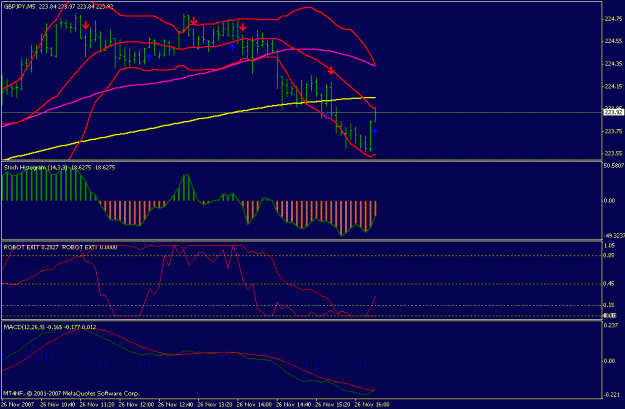Click the 224.75 price scale label
625x409 pixels.
pos(613,18)
